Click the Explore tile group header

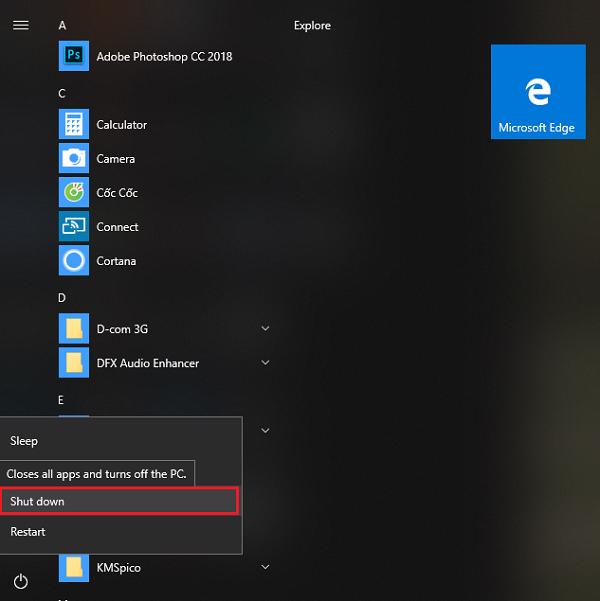[312, 26]
